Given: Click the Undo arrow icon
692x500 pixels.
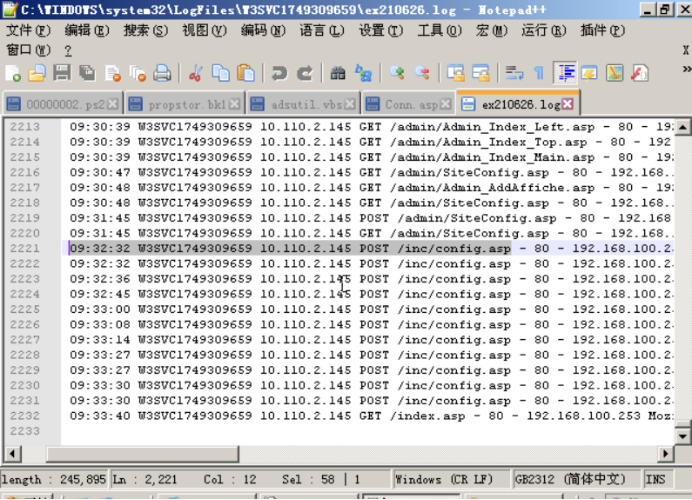Looking at the screenshot, I should pyautogui.click(x=280, y=73).
